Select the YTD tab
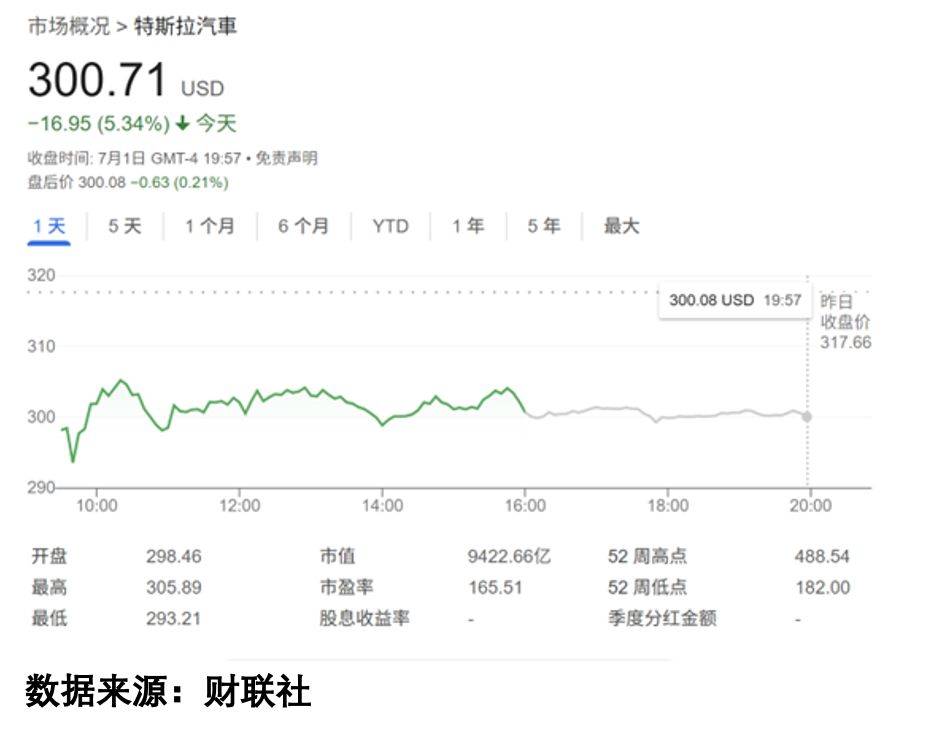930x732 pixels. tap(390, 226)
